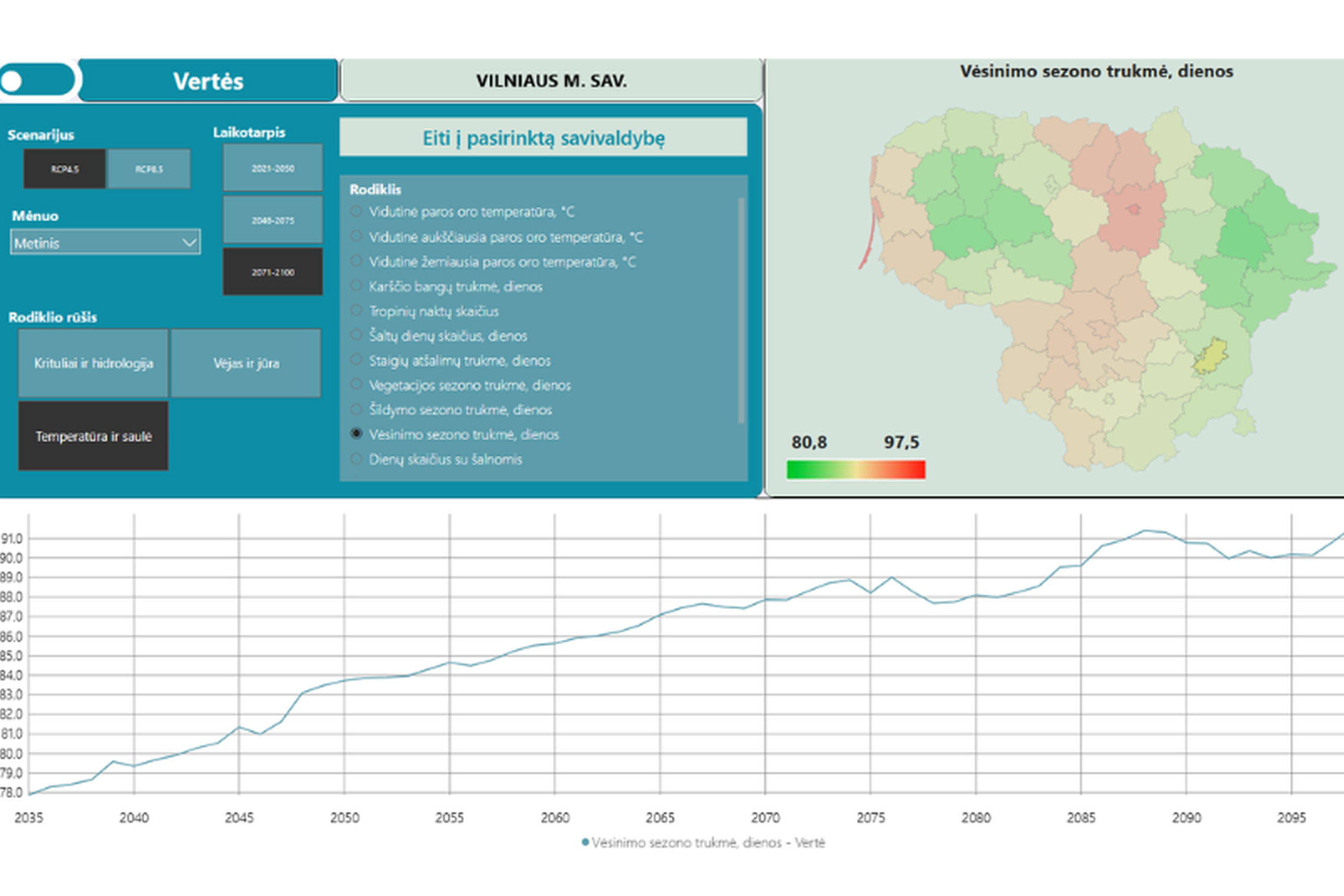Switch to Vėjas ir jūra indicator type

pos(246,363)
